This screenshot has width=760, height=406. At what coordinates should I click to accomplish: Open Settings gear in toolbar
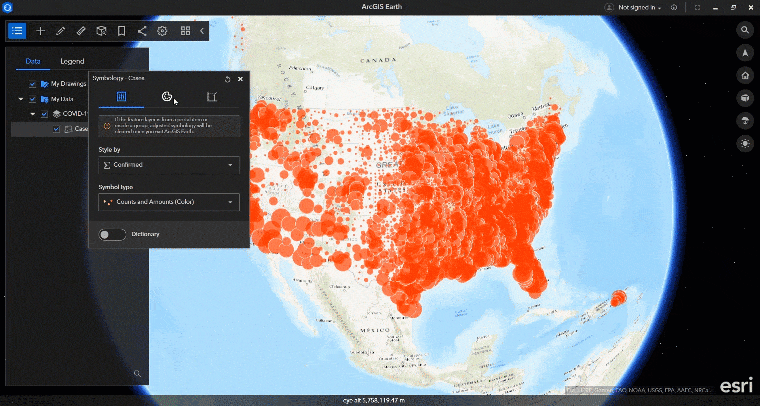162,31
